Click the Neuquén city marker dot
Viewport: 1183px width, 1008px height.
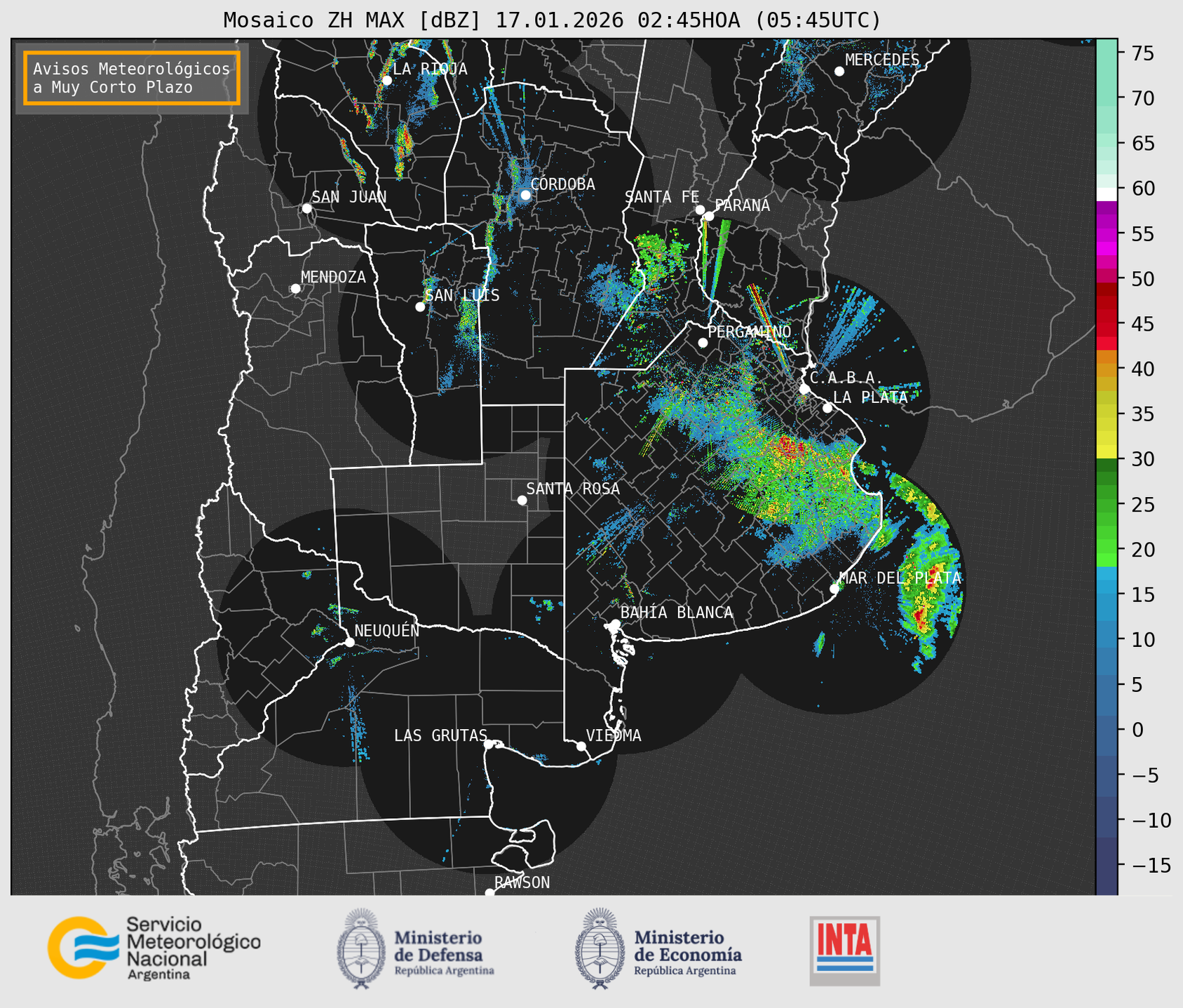pyautogui.click(x=349, y=642)
